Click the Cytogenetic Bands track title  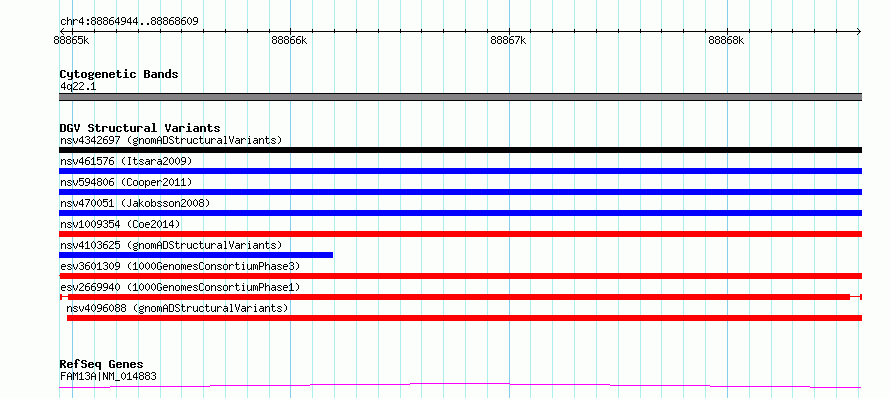pyautogui.click(x=119, y=74)
